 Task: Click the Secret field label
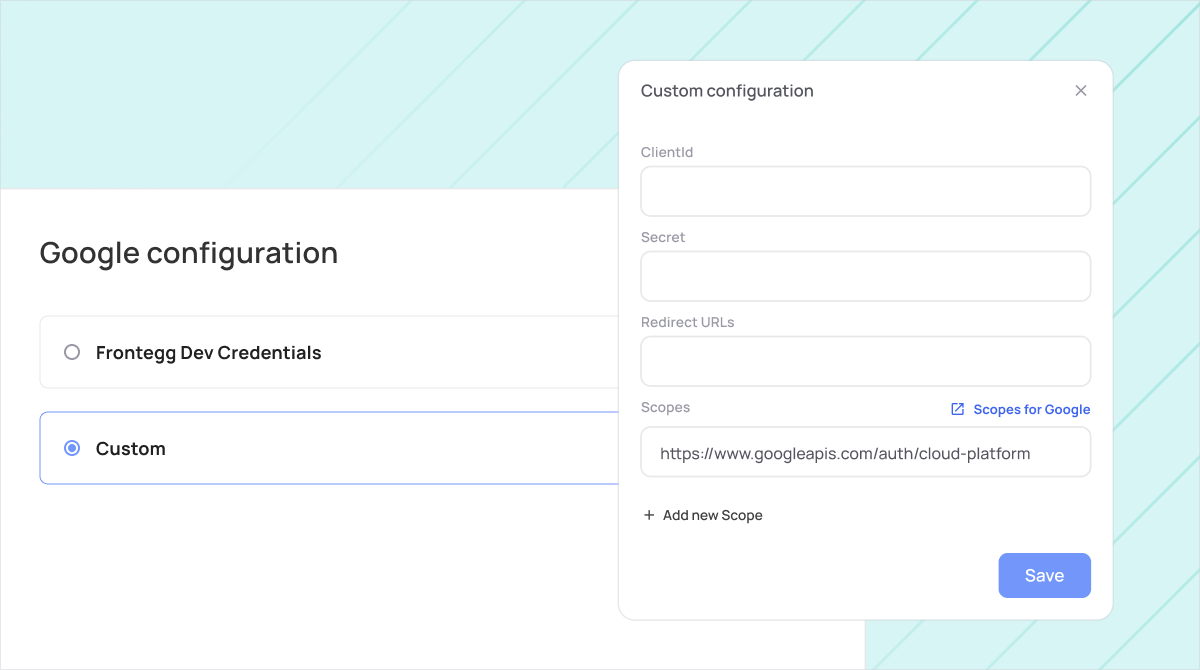663,237
